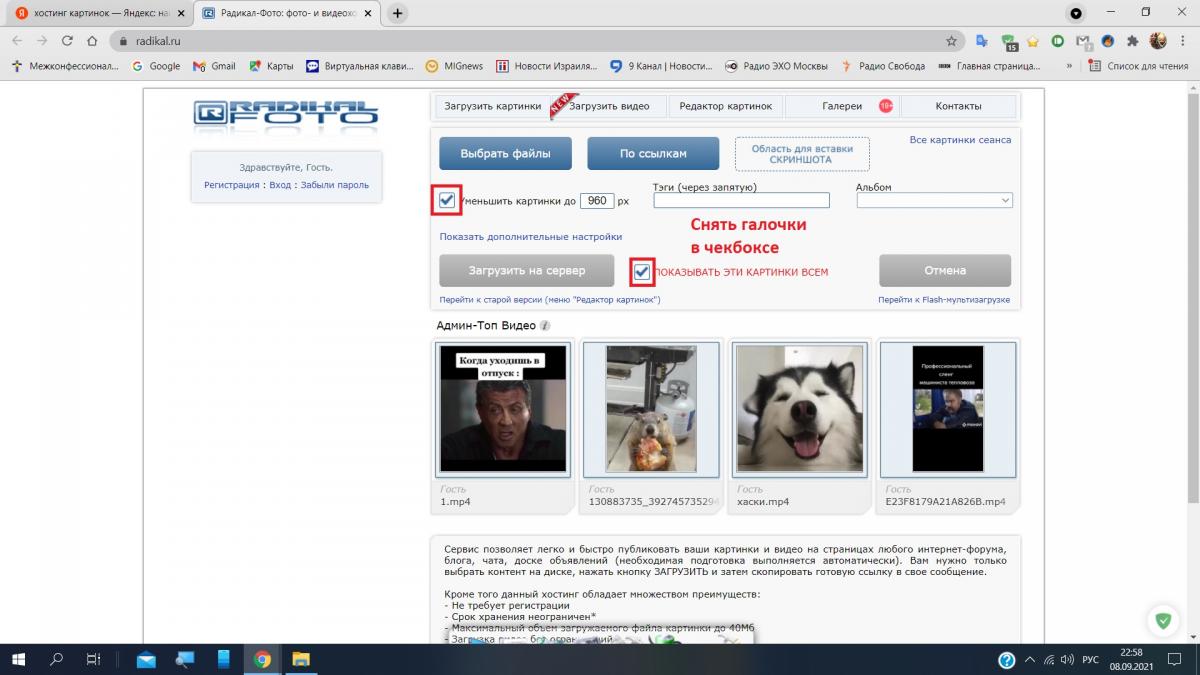This screenshot has width=1200, height=675.
Task: Click the Выбрать файлы button
Action: pyautogui.click(x=505, y=154)
